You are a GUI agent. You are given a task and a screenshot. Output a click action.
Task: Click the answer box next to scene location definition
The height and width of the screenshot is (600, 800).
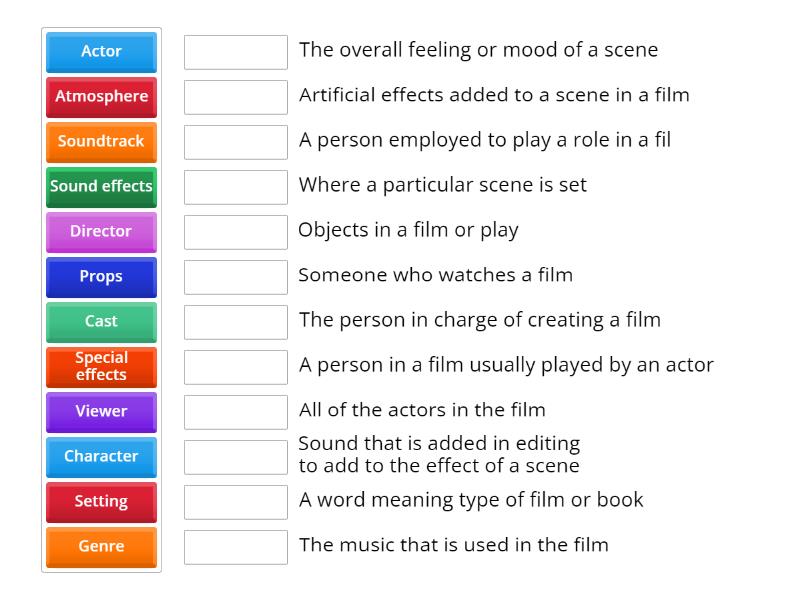(235, 187)
